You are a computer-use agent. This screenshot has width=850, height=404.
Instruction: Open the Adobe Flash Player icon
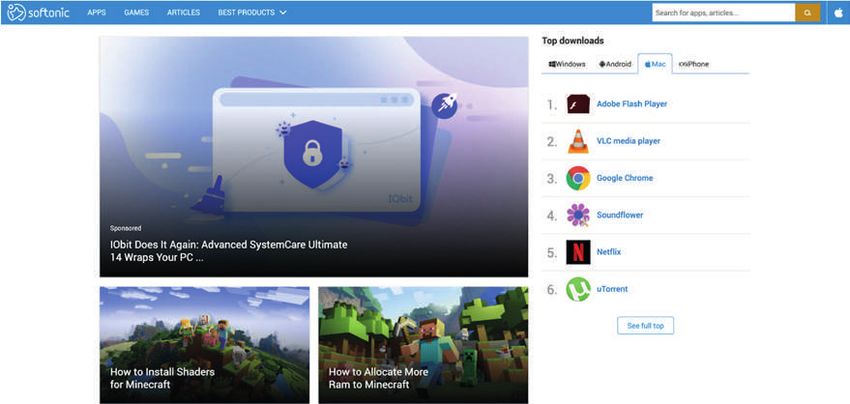coord(578,104)
